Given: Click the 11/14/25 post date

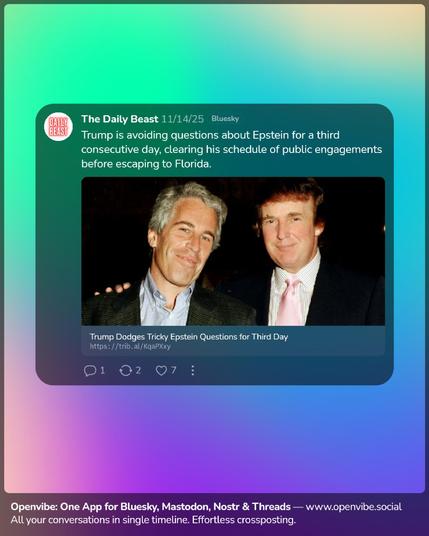Looking at the screenshot, I should [x=183, y=119].
